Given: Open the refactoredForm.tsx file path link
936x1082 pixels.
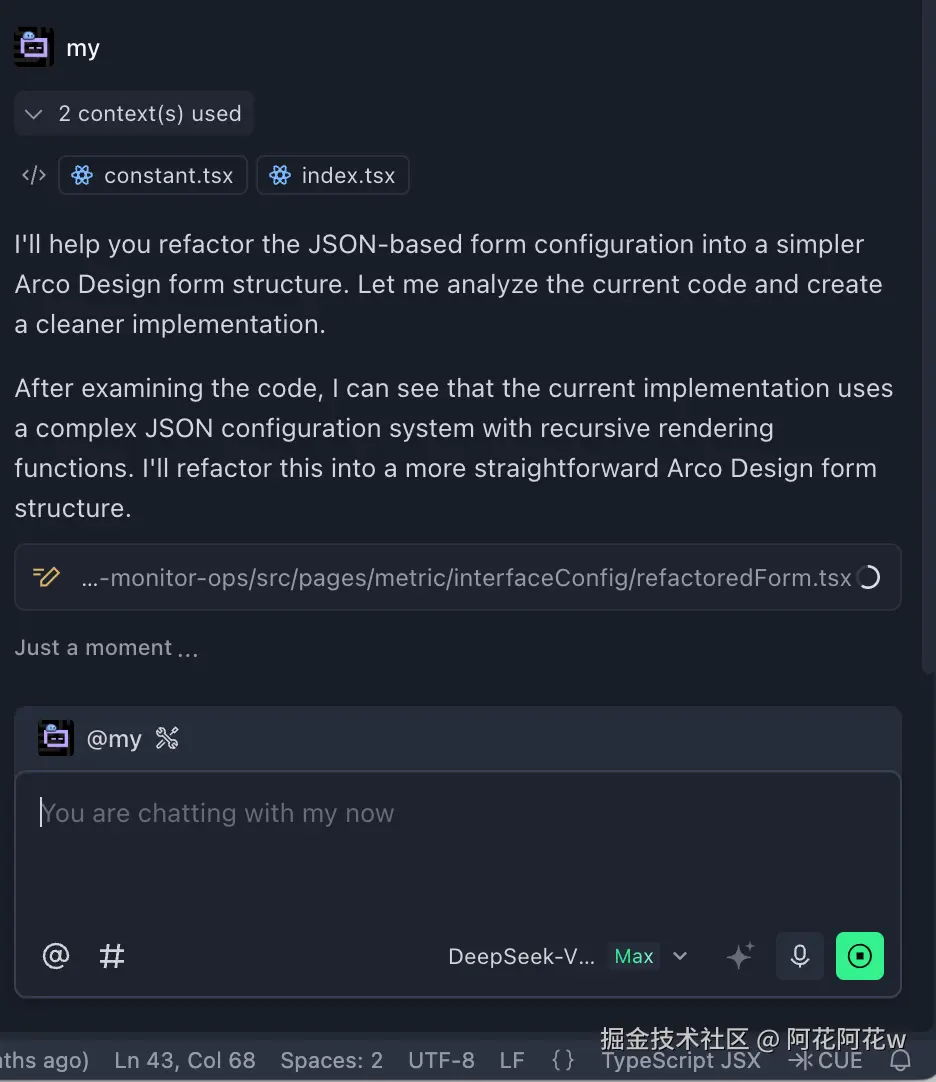Looking at the screenshot, I should [x=466, y=578].
